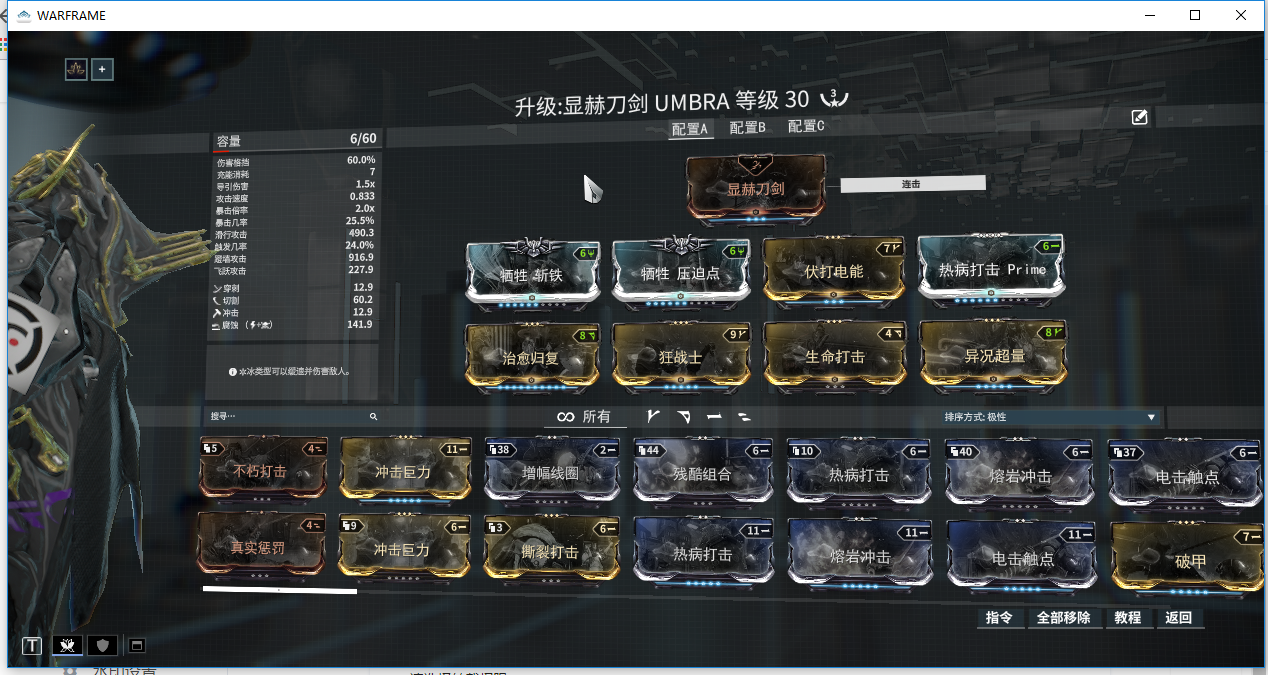
Task: Click the mastery rank 3 emblem in title
Action: 834,98
